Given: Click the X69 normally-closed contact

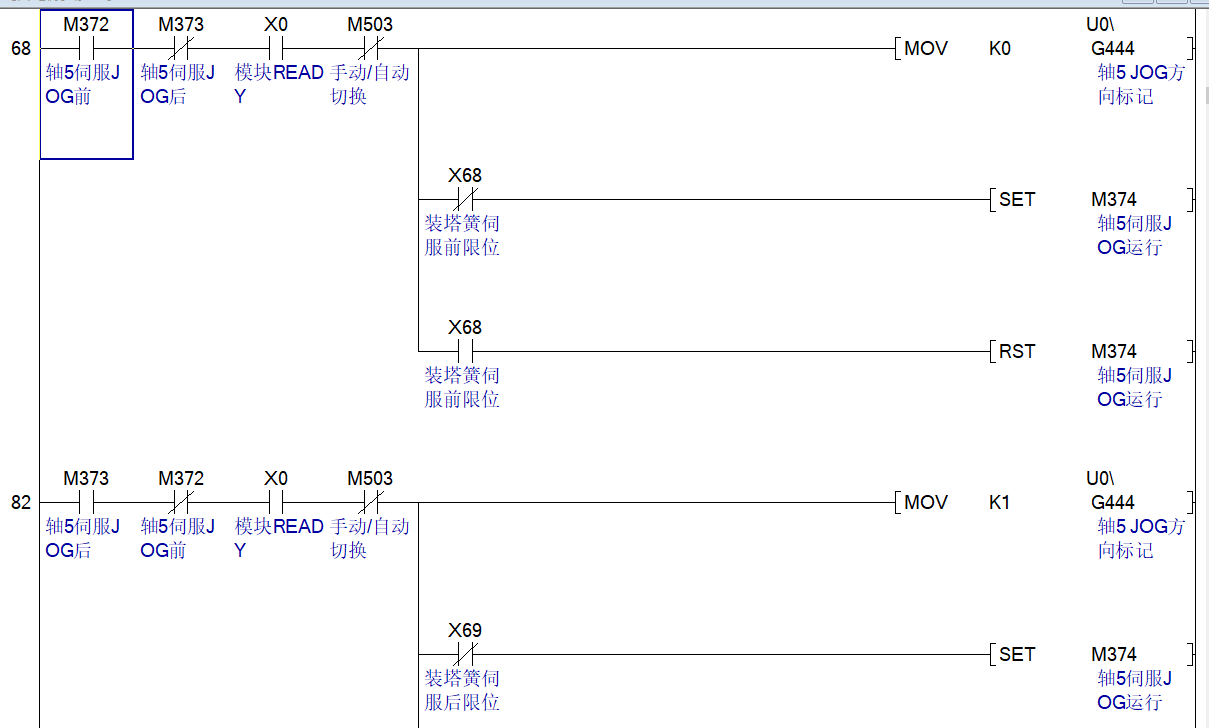Looking at the screenshot, I should (x=465, y=654).
